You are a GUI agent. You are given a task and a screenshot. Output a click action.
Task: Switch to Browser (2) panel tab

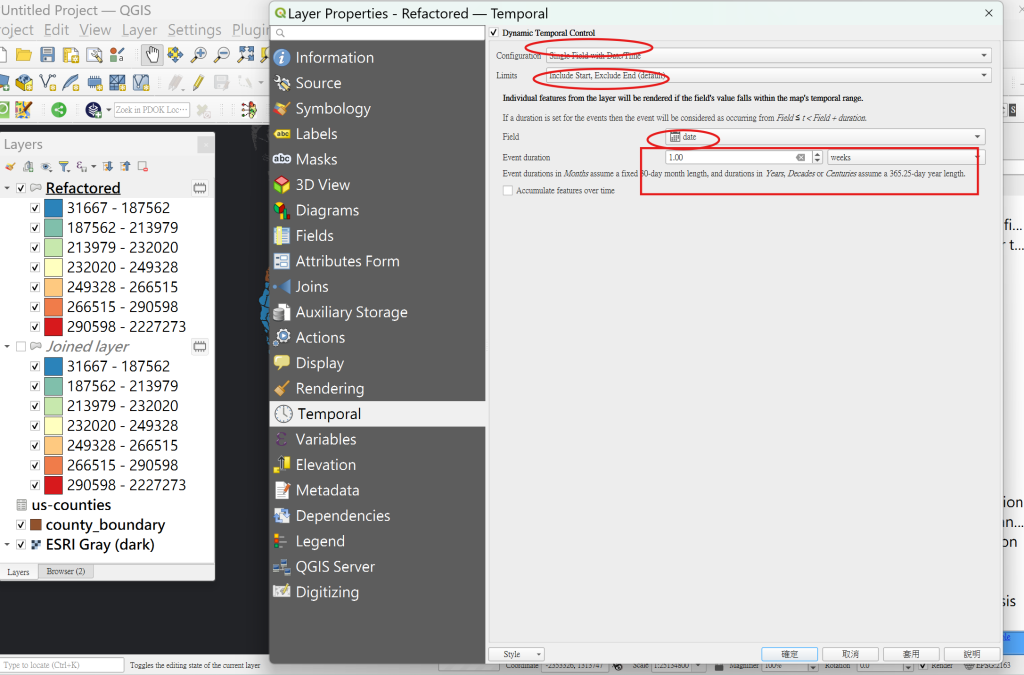pos(66,572)
